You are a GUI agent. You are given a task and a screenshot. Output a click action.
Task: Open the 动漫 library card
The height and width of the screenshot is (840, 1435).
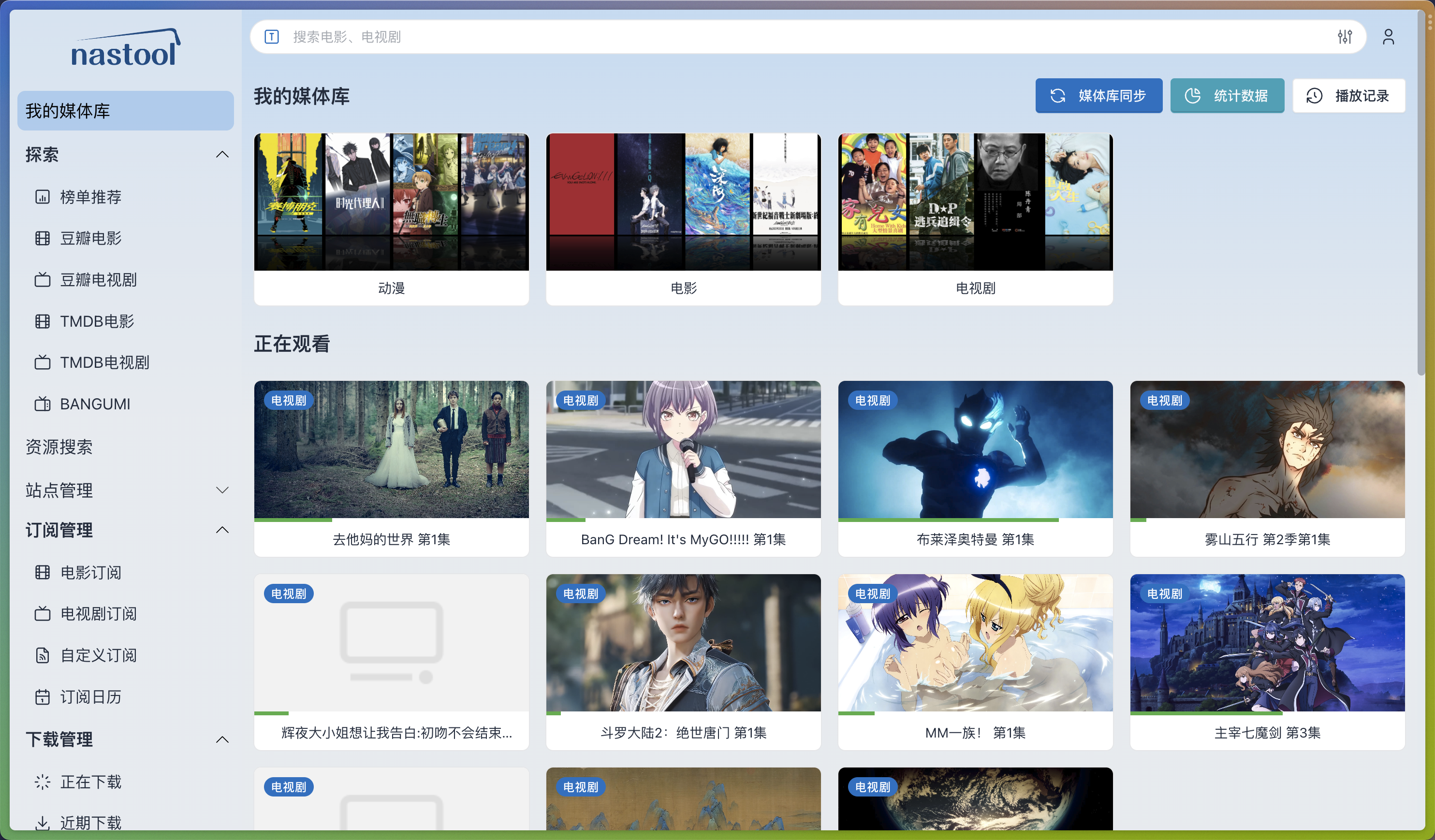click(x=391, y=220)
